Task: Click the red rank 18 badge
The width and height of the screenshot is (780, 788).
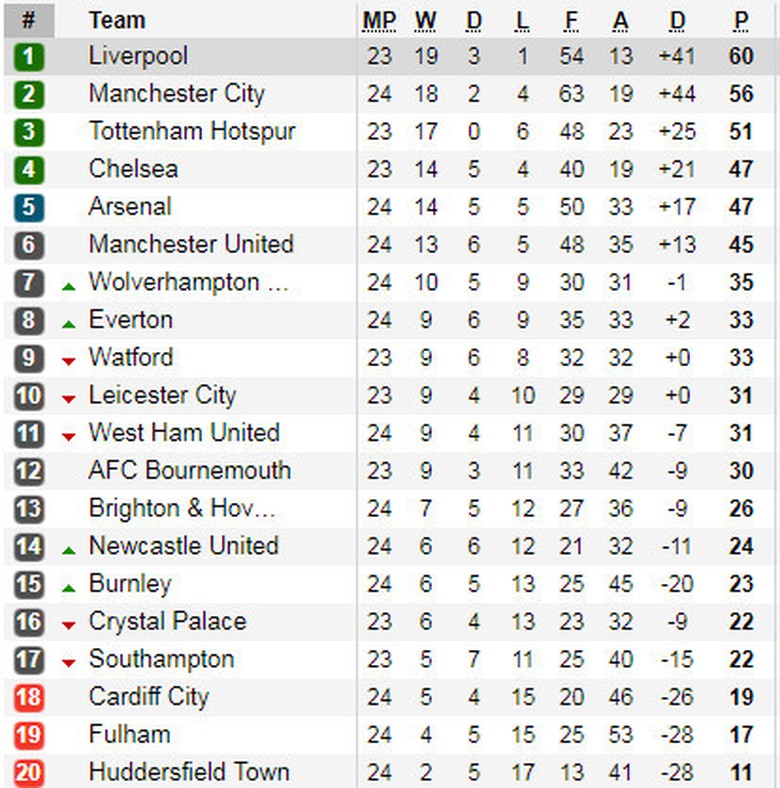Action: point(29,697)
